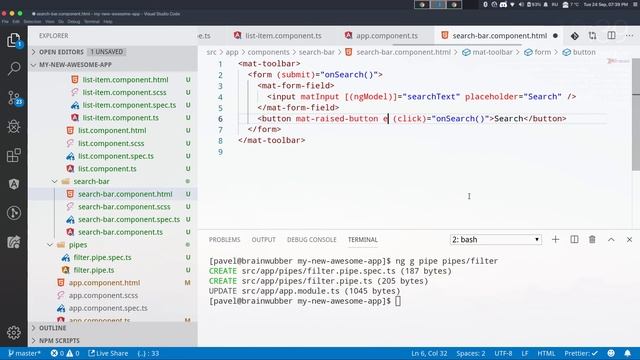Screen dimensions: 640x360
Task: Open the OUTPUT panel tab
Action: [x=263, y=240]
